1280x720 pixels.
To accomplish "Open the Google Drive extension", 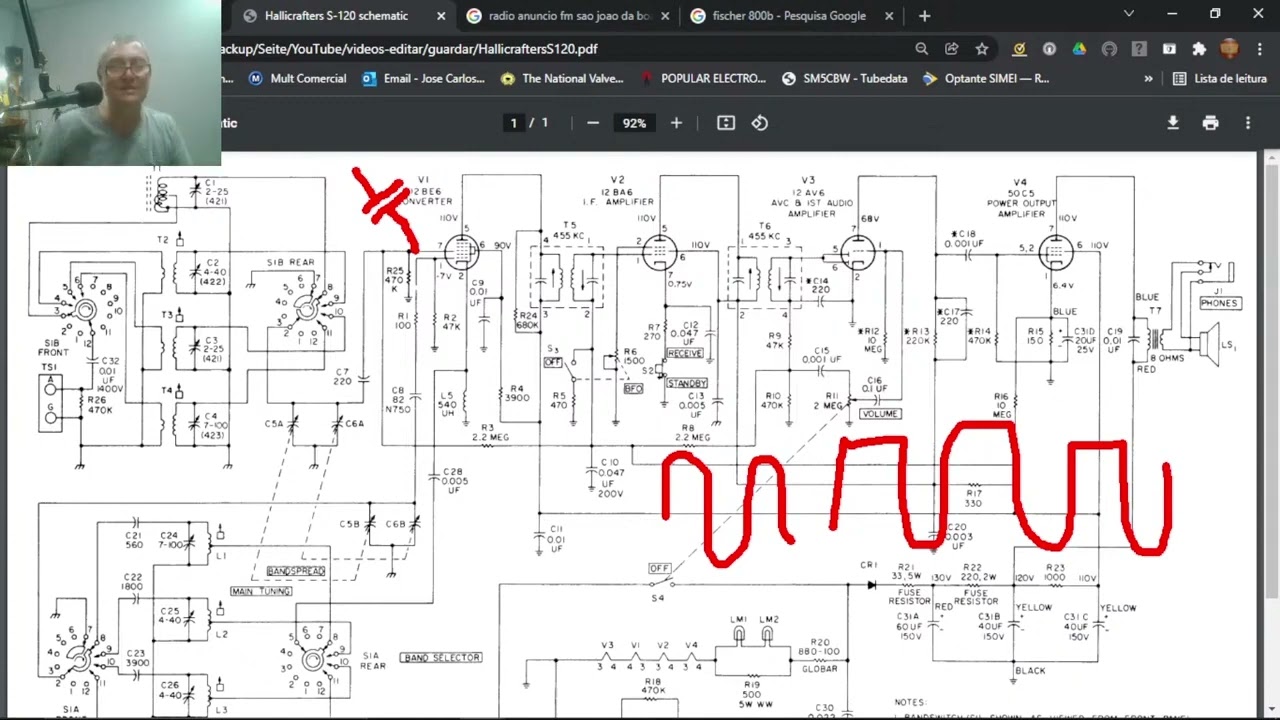I will [x=1079, y=49].
